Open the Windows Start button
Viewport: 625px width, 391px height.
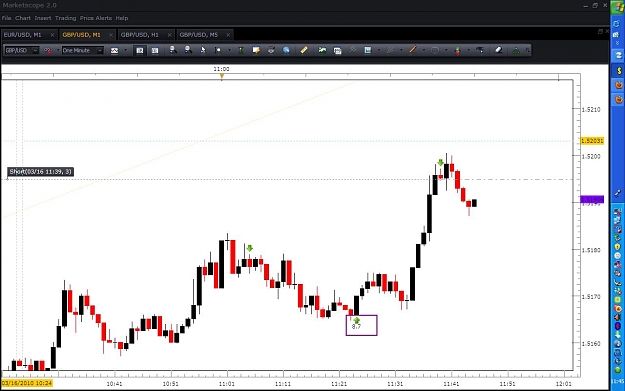tap(617, 8)
